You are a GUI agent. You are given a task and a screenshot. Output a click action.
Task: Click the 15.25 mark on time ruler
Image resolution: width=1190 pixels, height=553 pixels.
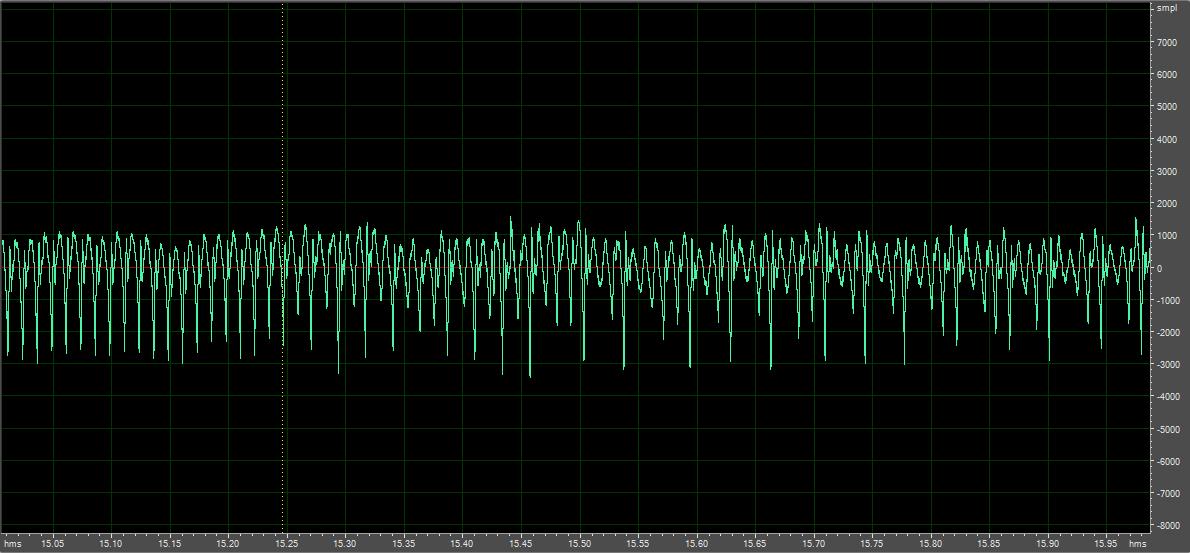coord(286,544)
